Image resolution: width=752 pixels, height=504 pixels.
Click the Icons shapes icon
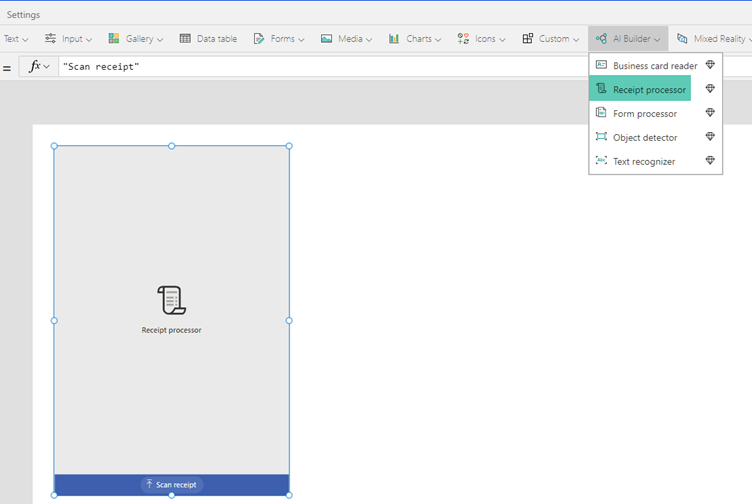coord(463,38)
